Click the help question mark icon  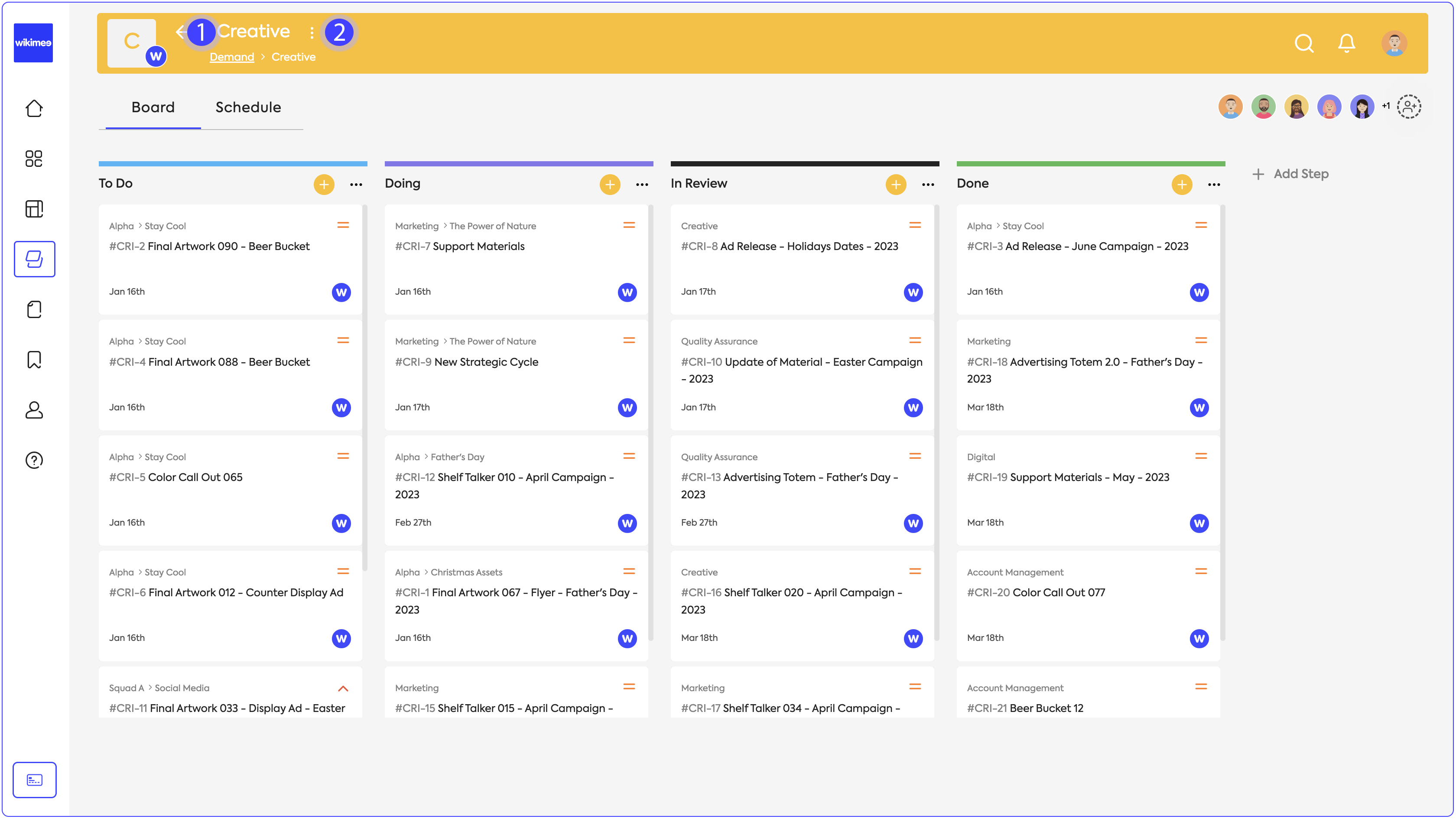tap(34, 460)
